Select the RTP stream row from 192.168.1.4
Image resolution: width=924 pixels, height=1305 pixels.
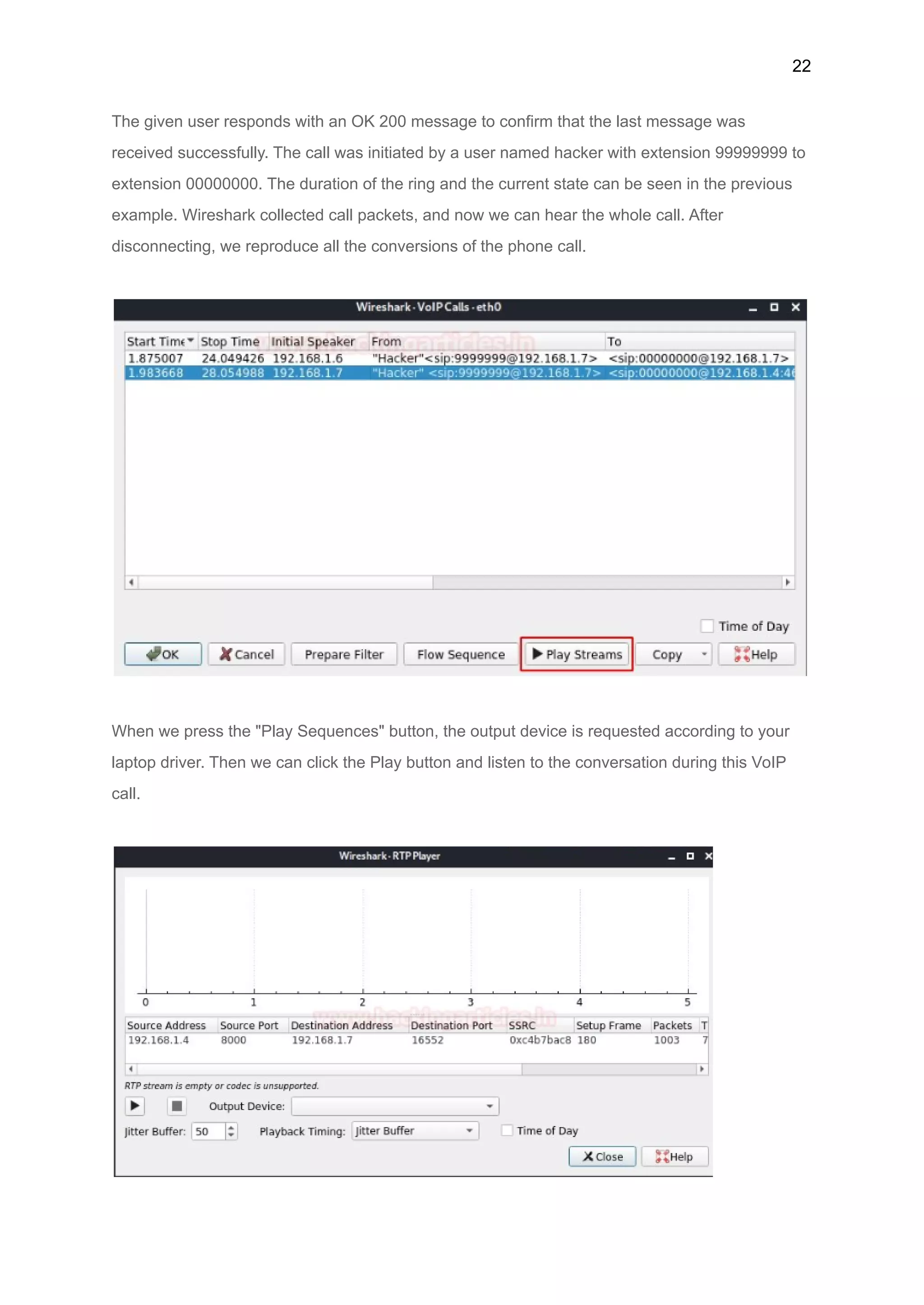416,1040
